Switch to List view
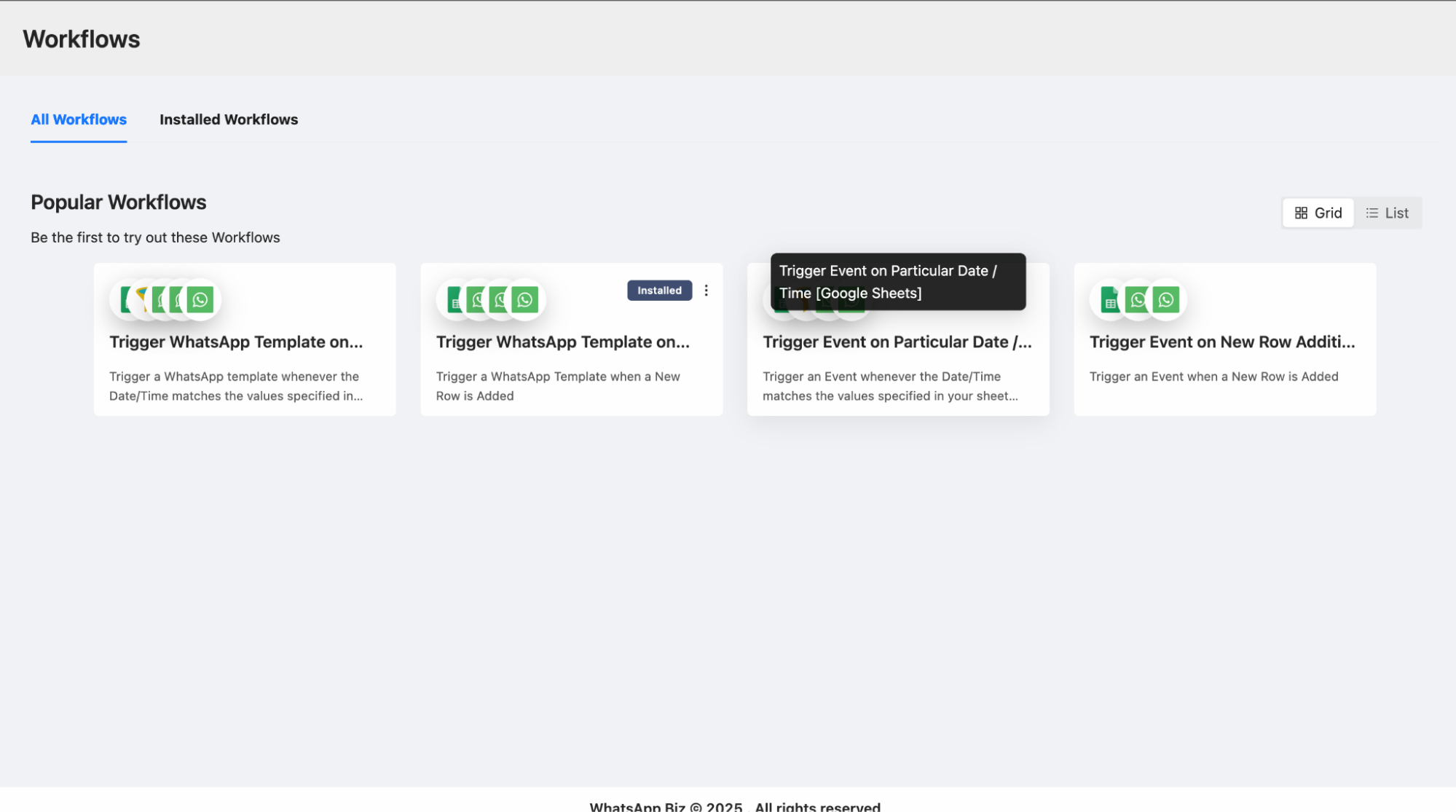Screen dimensions: 1456x812 coord(1387,213)
